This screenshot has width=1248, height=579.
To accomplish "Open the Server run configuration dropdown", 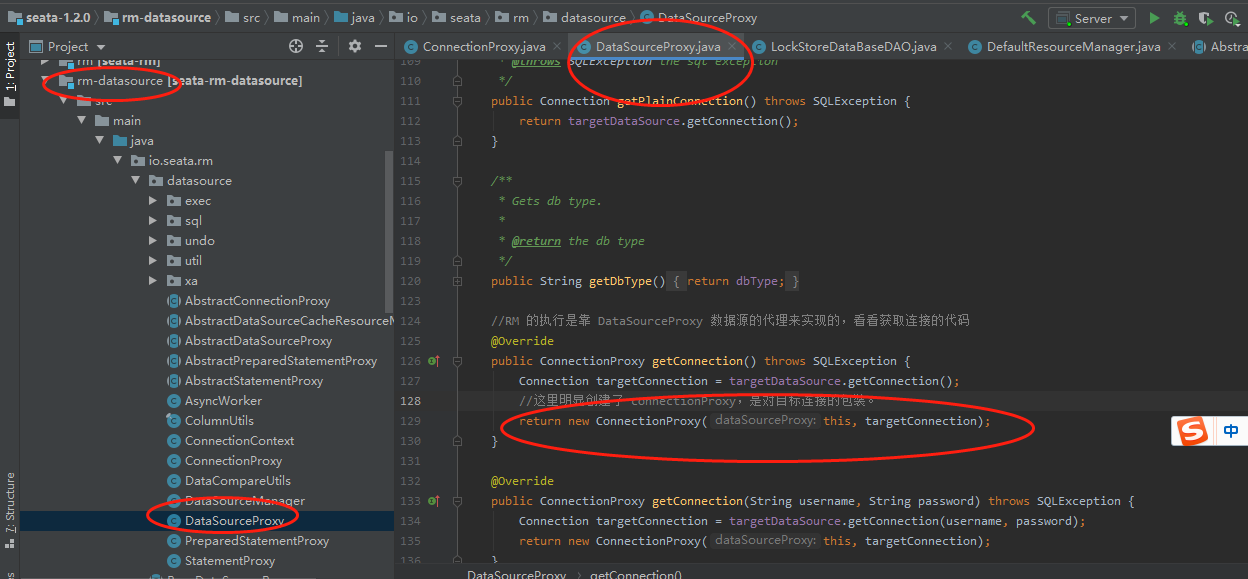I will click(1092, 18).
